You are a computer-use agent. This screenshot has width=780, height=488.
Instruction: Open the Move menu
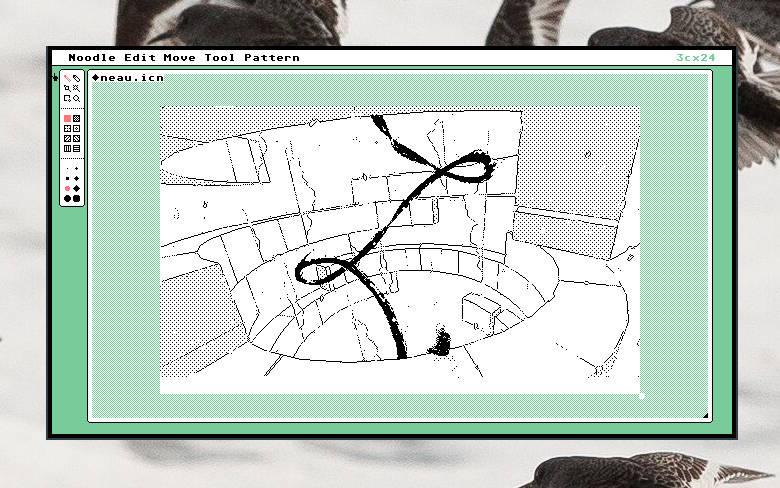pos(180,58)
